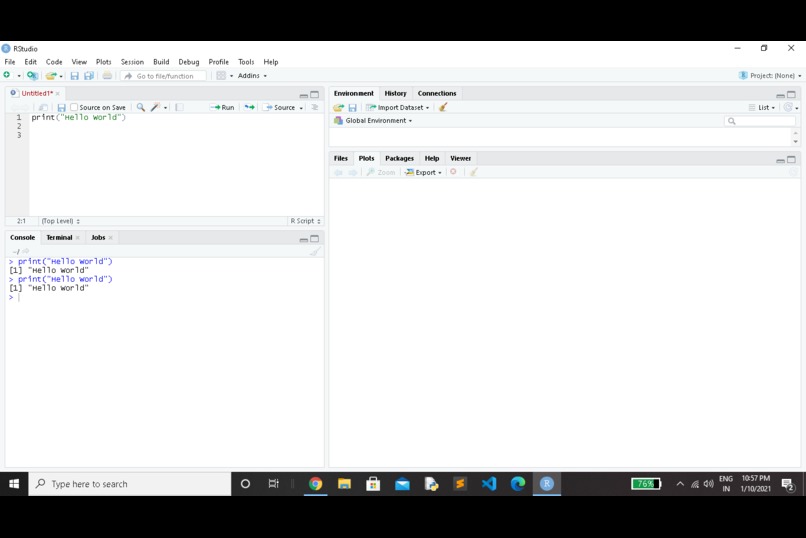
Task: Open the Addins dropdown
Action: point(252,76)
